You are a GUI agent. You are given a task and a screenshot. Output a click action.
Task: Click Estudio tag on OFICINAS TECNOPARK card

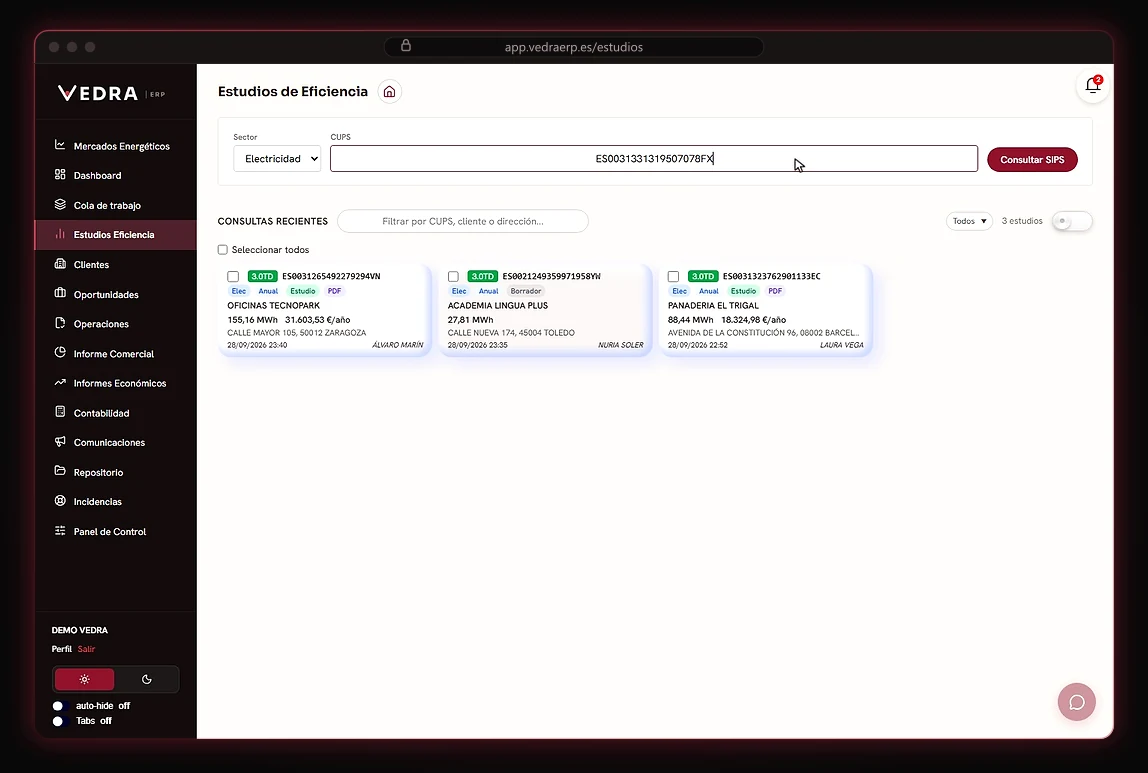click(302, 291)
